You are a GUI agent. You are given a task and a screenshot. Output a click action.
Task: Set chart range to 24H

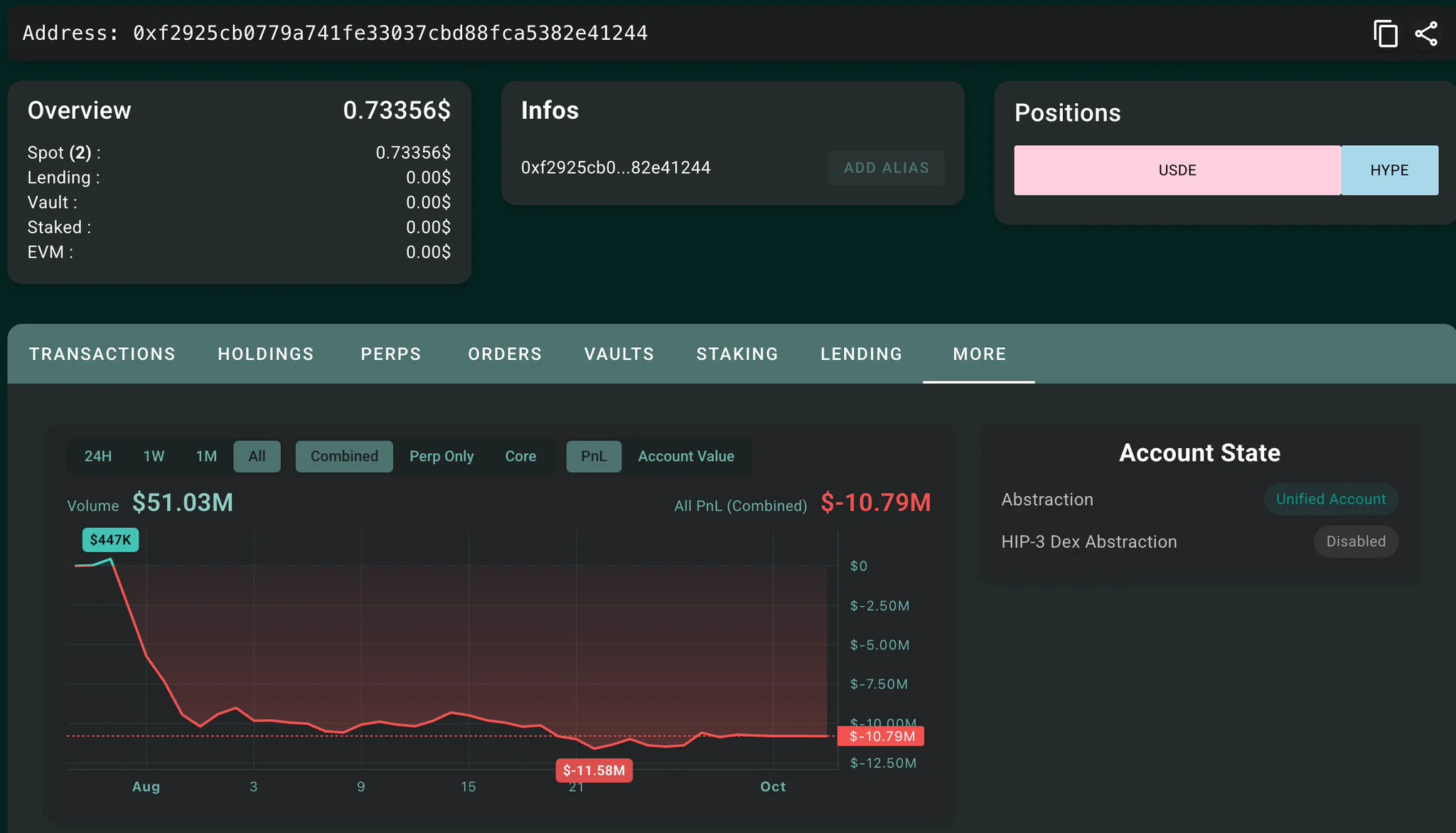point(98,456)
